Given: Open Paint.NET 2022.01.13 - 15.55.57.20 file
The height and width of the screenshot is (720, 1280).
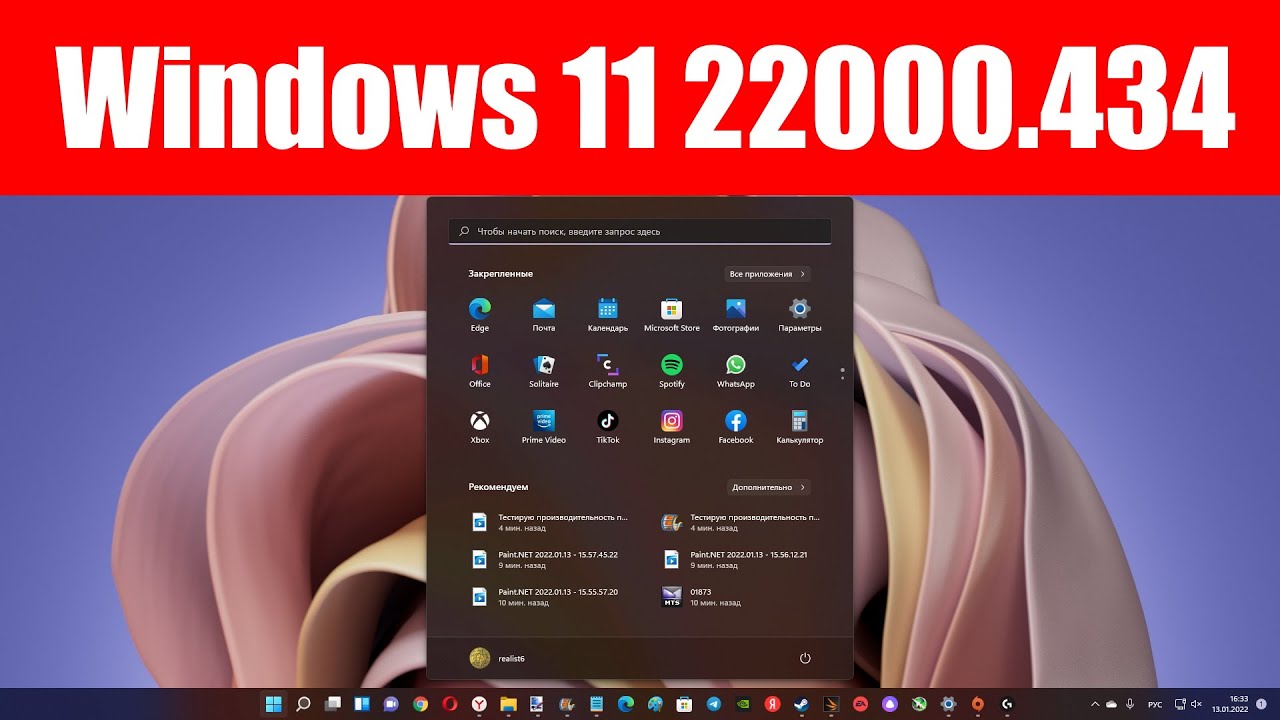Looking at the screenshot, I should [546, 597].
